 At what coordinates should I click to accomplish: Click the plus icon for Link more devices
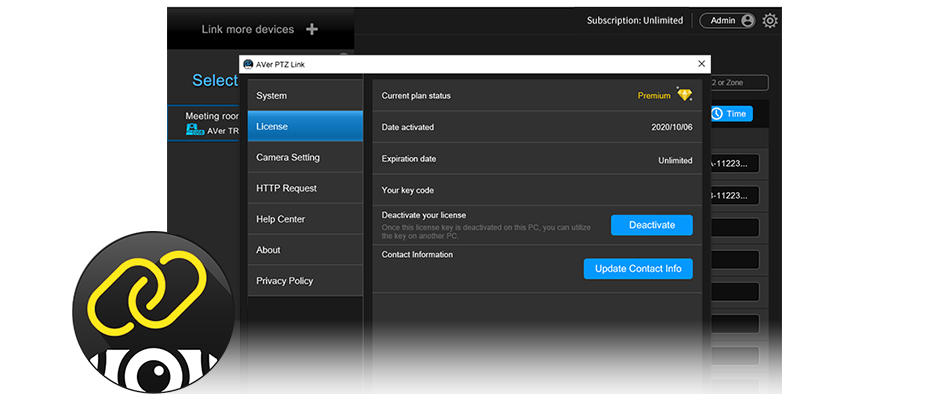311,29
